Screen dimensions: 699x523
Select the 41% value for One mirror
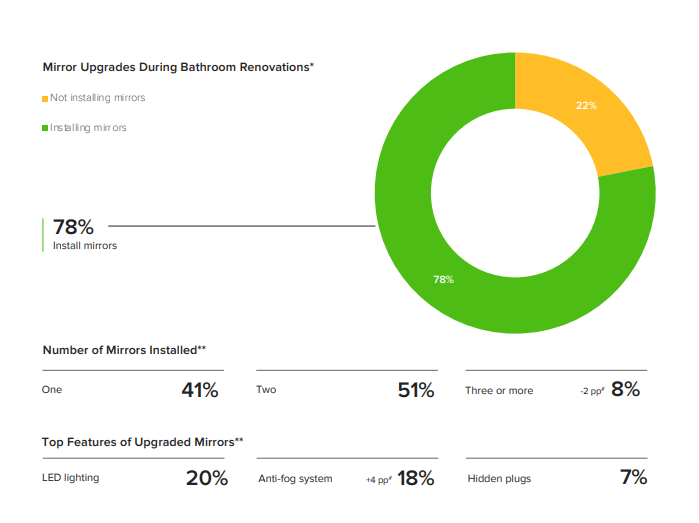(200, 390)
